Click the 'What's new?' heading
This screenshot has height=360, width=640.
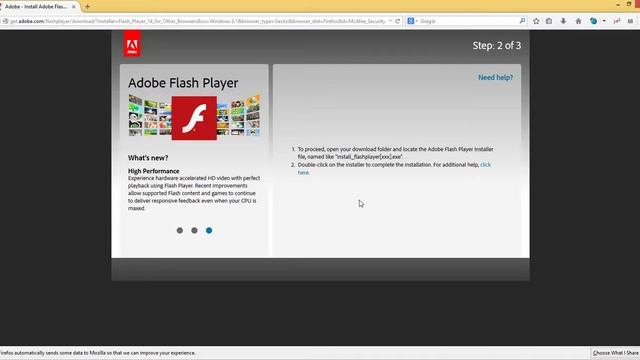tap(148, 158)
